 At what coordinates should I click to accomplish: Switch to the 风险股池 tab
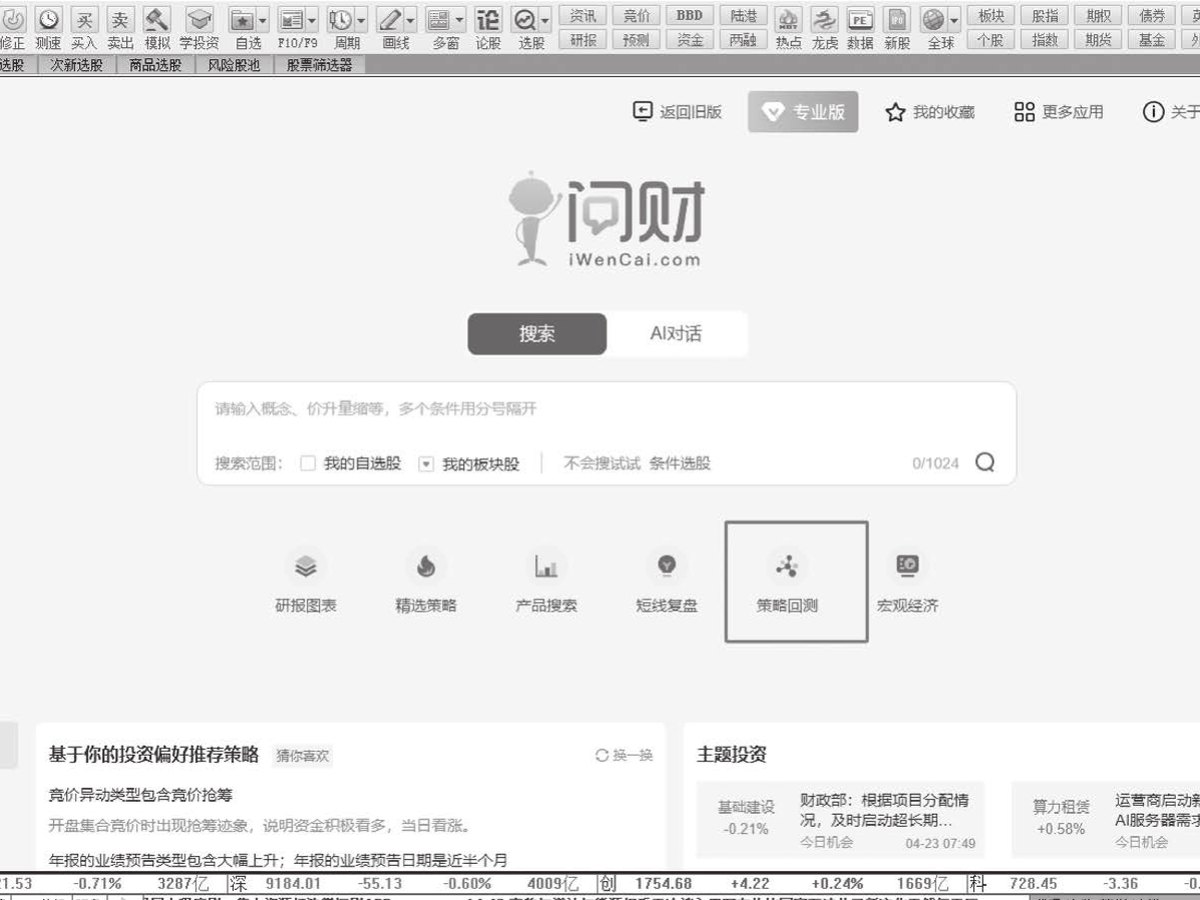(x=234, y=65)
